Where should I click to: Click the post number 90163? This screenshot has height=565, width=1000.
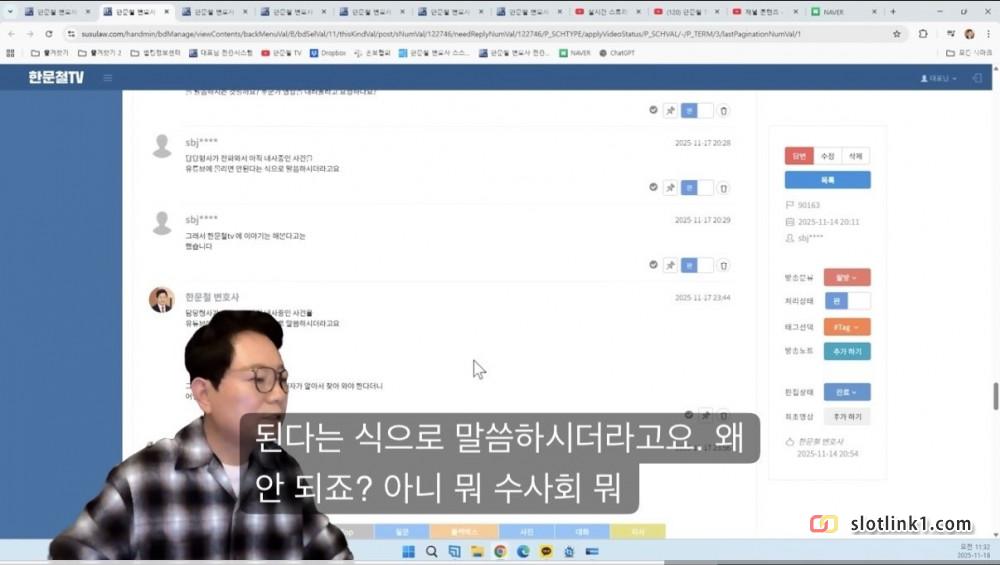pos(808,205)
